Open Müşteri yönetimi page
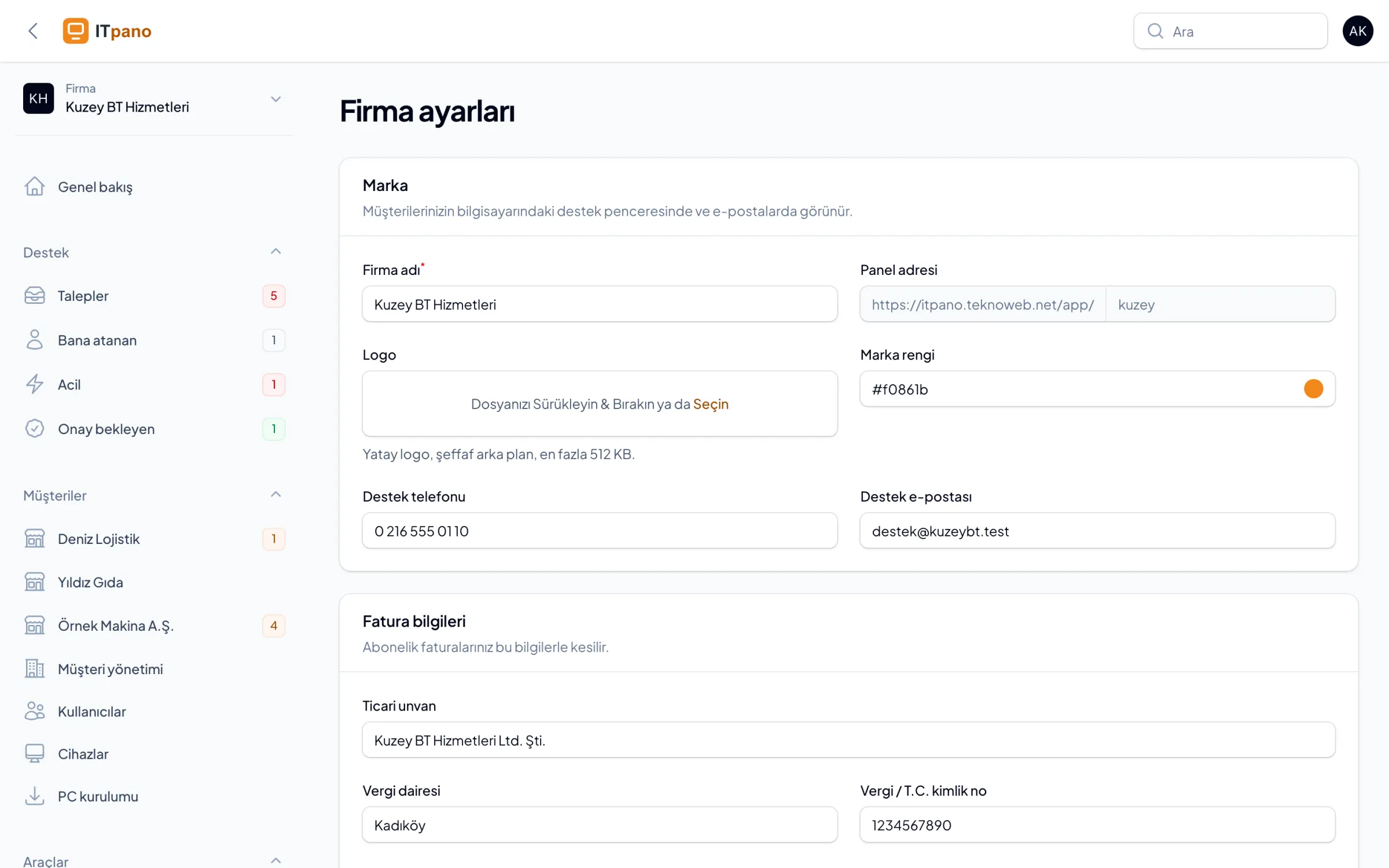 pyautogui.click(x=154, y=669)
